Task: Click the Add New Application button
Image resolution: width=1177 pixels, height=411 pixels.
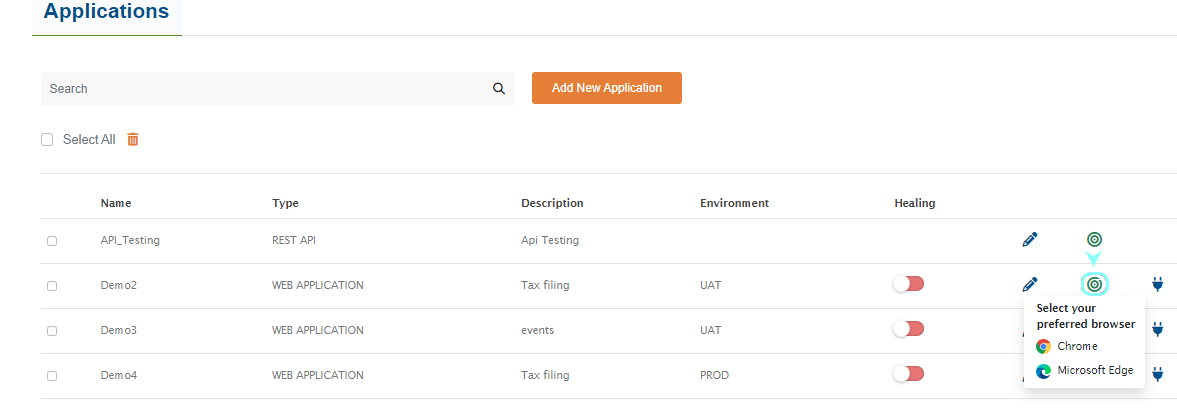Action: tap(606, 88)
